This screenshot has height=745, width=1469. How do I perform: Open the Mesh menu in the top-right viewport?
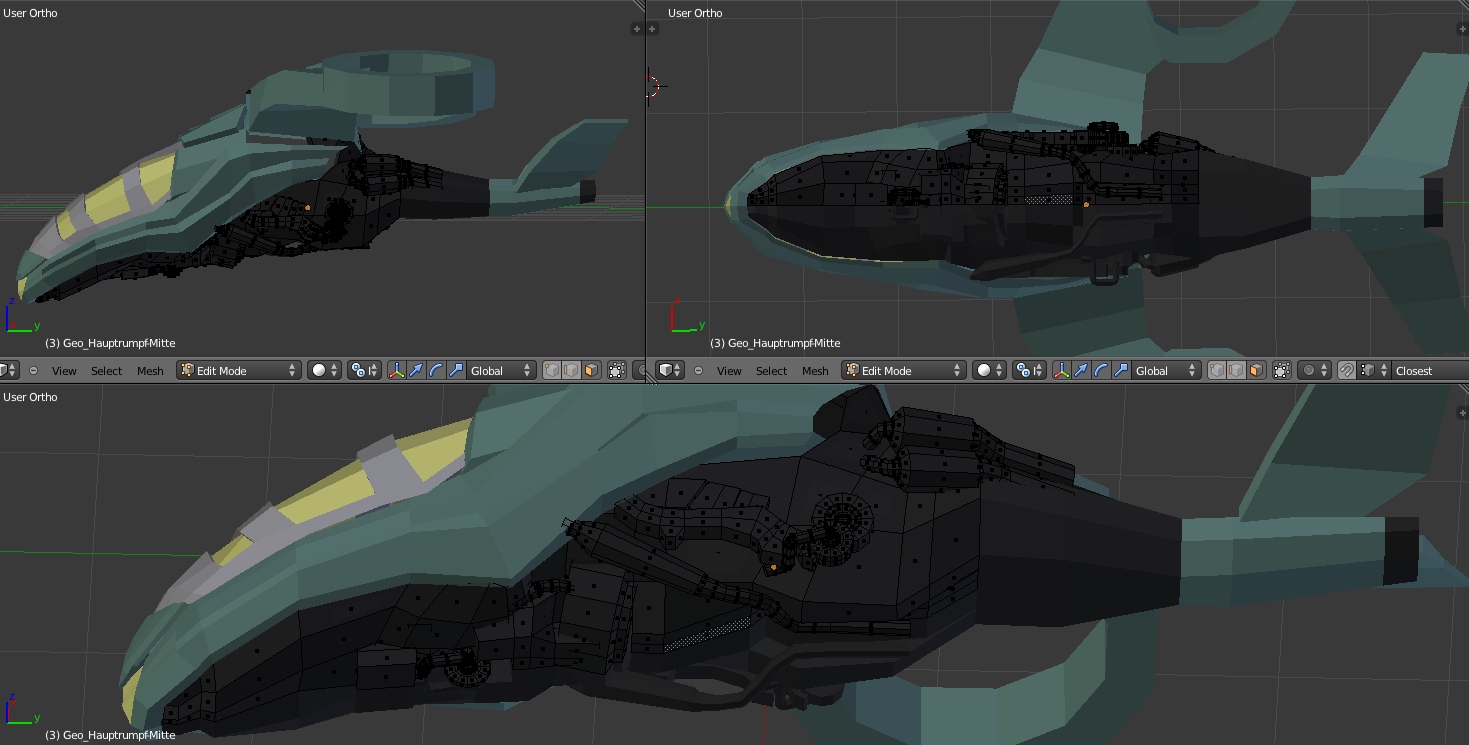click(x=815, y=371)
